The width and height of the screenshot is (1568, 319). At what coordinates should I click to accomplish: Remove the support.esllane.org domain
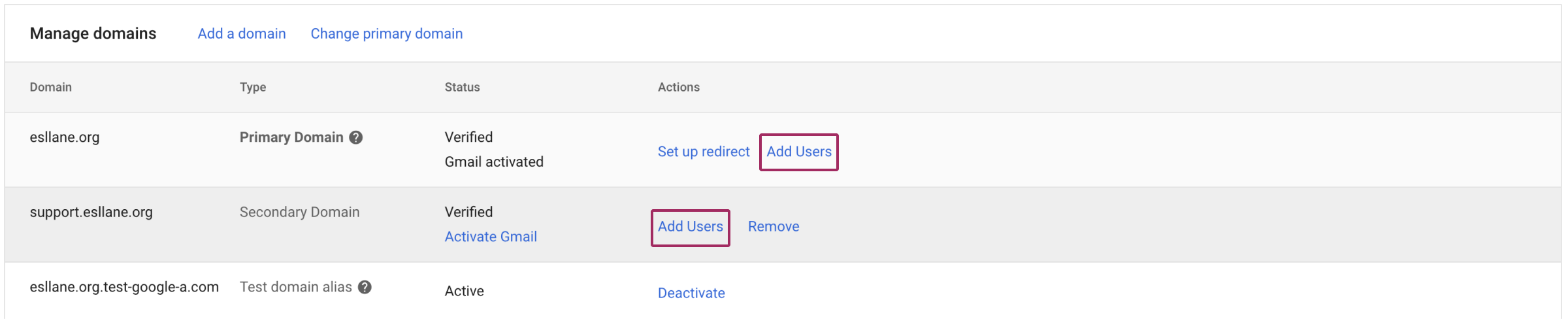pyautogui.click(x=774, y=227)
